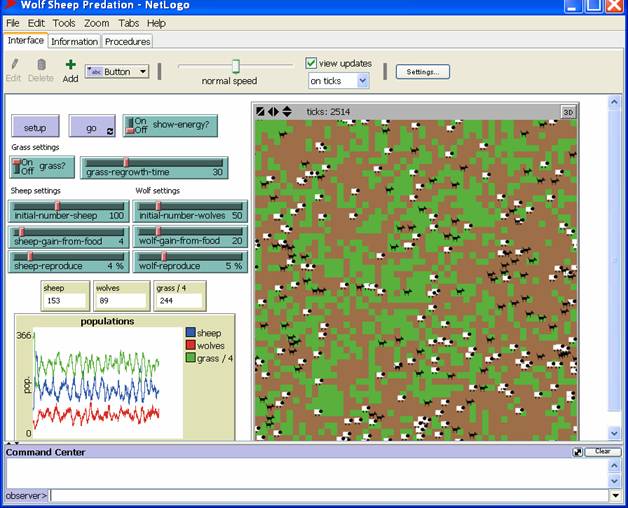The width and height of the screenshot is (628, 508).
Task: Click the initial-number-sheep slider
Action: (69, 211)
